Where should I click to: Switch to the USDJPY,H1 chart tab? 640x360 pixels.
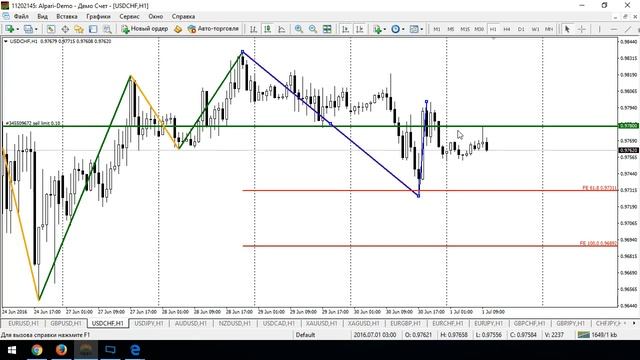[149, 323]
